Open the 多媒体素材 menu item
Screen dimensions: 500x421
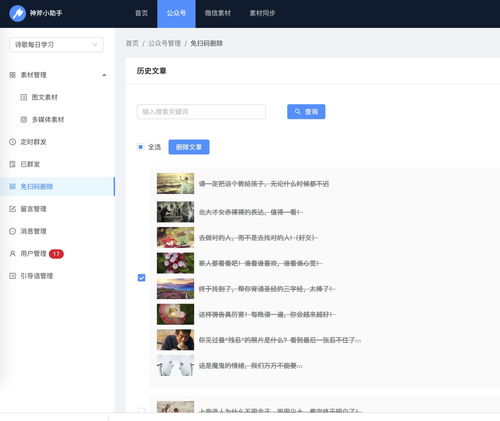[48, 119]
